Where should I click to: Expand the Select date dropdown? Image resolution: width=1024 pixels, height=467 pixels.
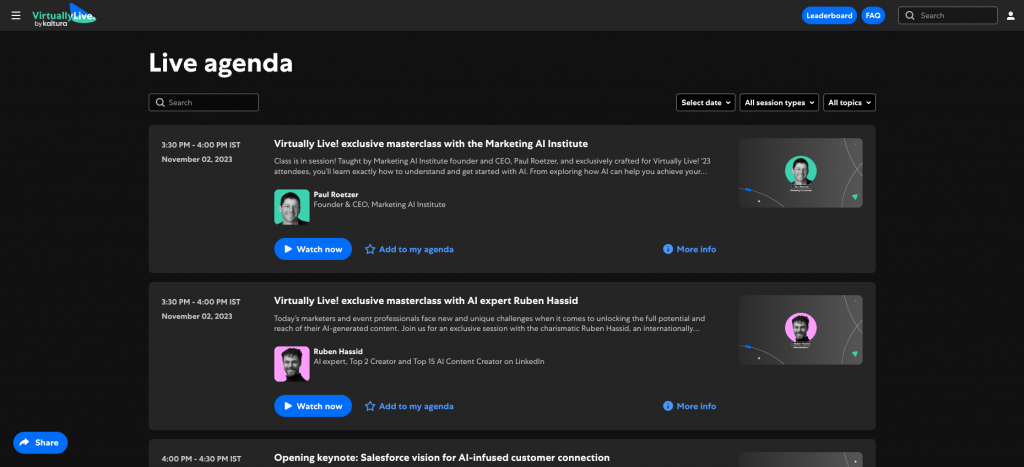click(x=705, y=102)
